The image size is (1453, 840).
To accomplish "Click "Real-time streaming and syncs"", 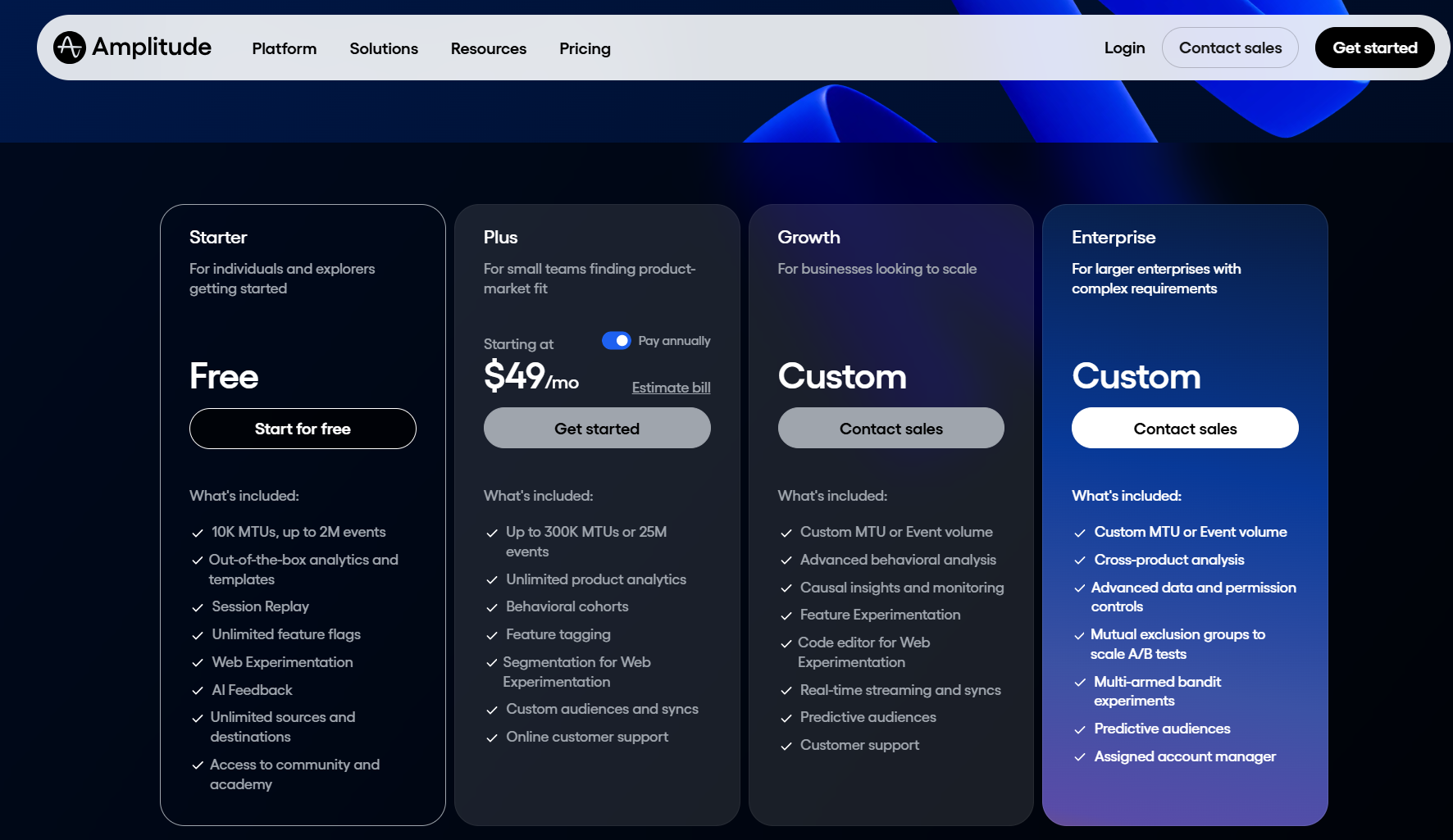I will tap(900, 690).
